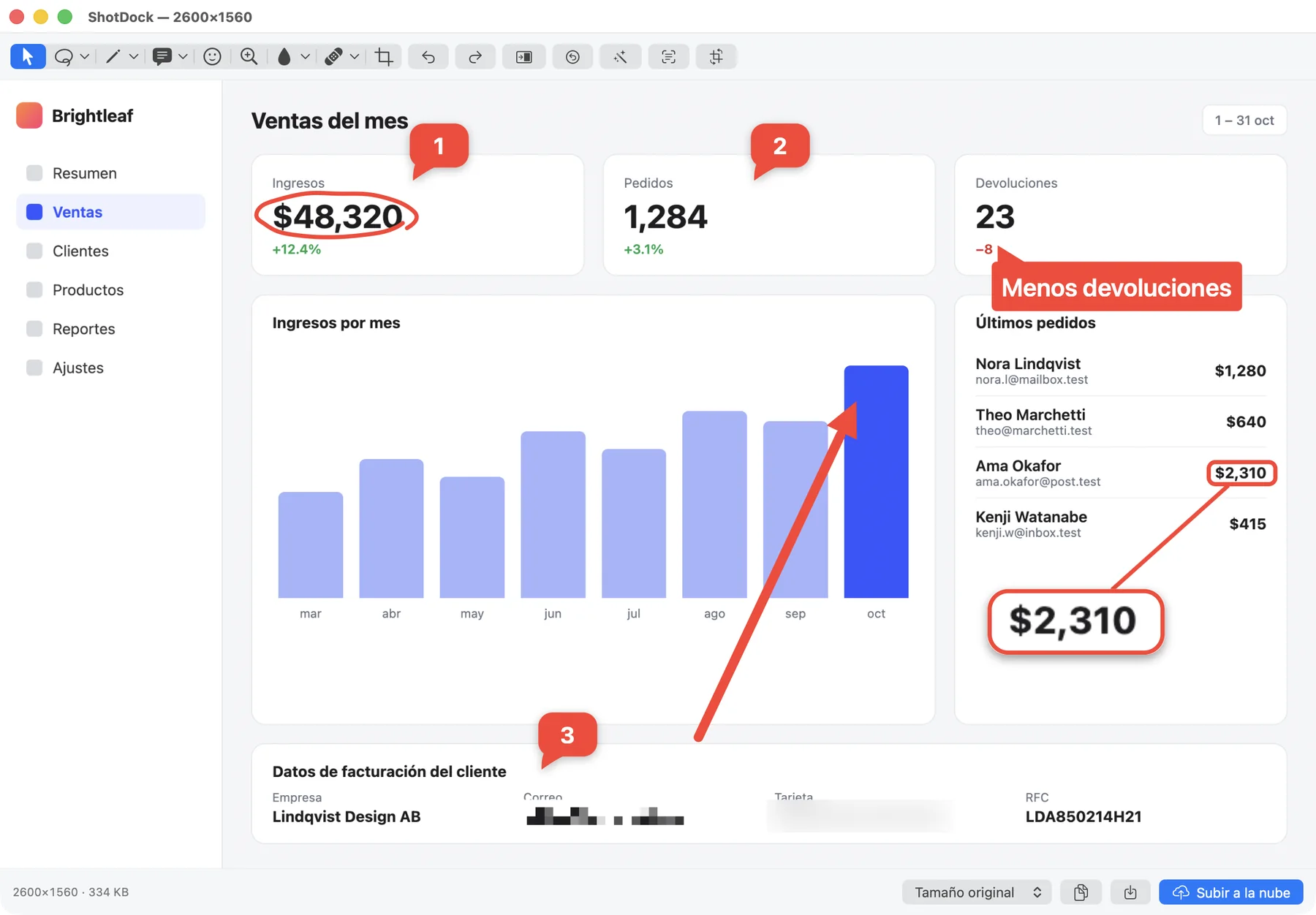Image resolution: width=1316 pixels, height=915 pixels.
Task: Expand the lasso shape tool options
Action: tap(85, 56)
